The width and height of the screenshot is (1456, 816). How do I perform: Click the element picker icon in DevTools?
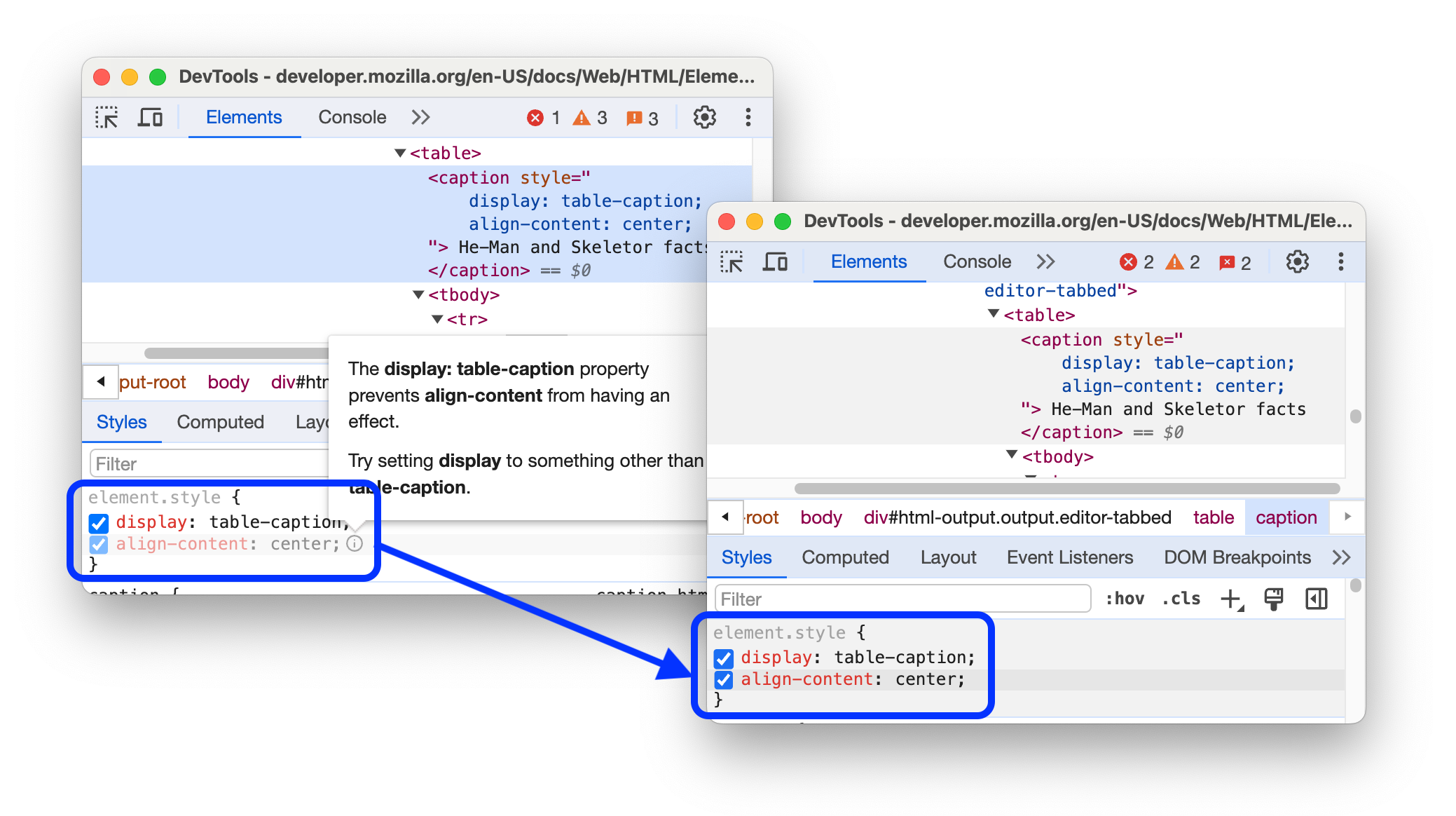click(108, 117)
